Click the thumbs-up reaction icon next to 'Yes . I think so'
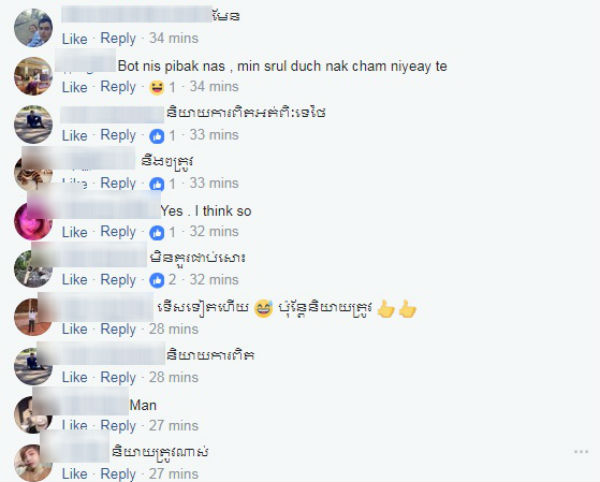Viewport: 600px width, 482px height. coord(157,233)
